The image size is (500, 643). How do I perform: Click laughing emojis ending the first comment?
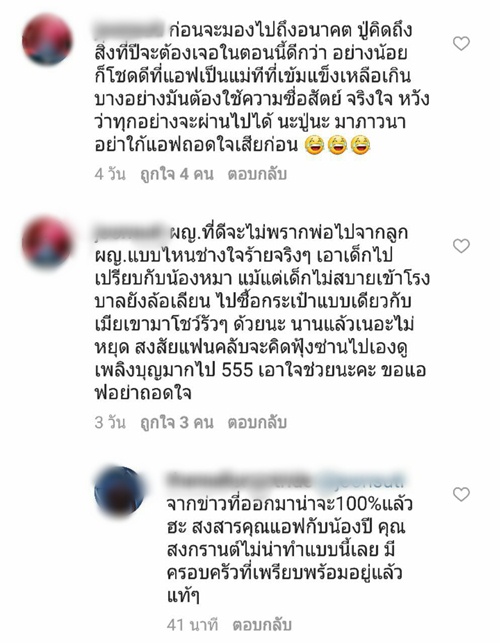(338, 145)
